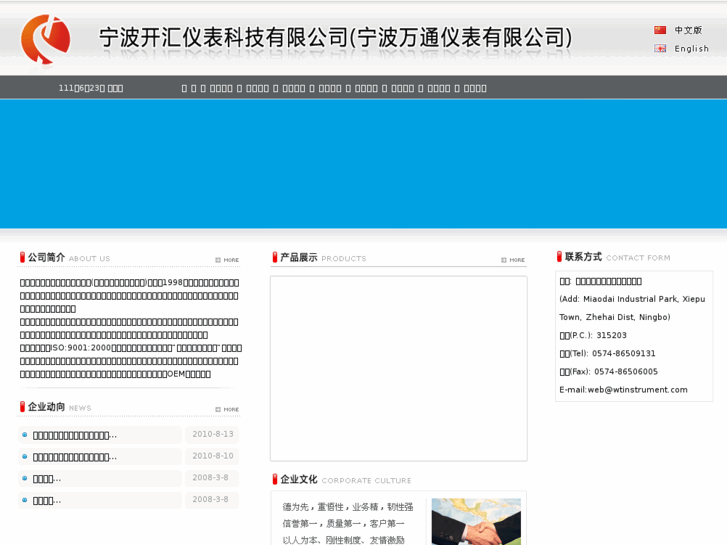The height and width of the screenshot is (545, 727).
Task: Click the UK flag icon beside English
Action: pyautogui.click(x=660, y=48)
